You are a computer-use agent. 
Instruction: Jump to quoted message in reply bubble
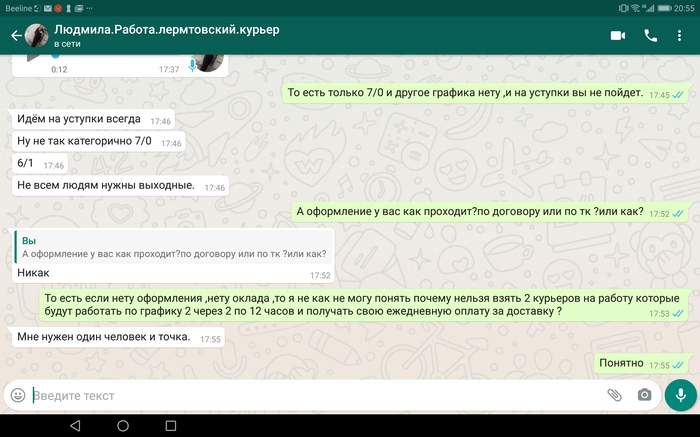coord(173,247)
